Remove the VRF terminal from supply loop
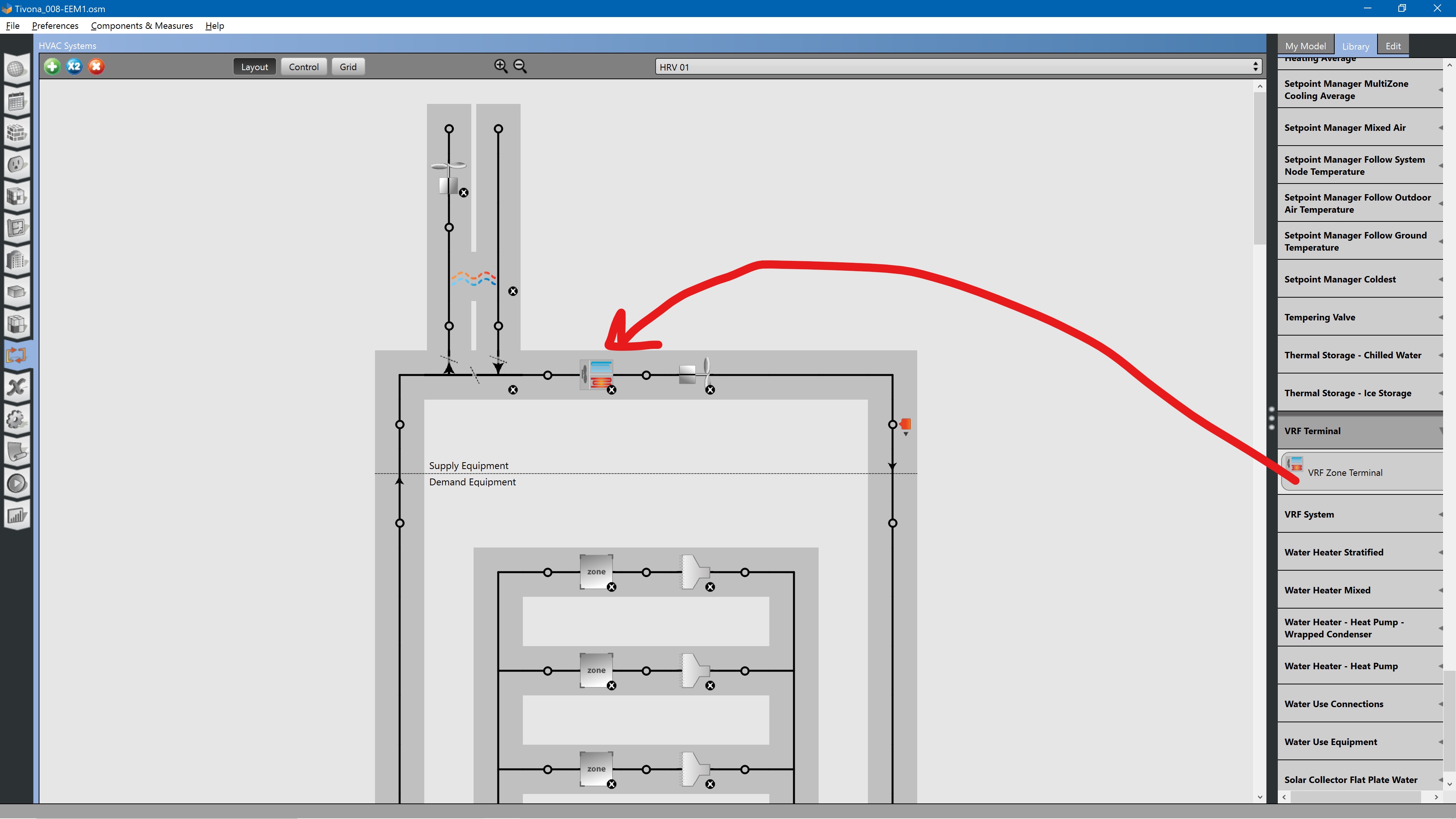 coord(612,390)
